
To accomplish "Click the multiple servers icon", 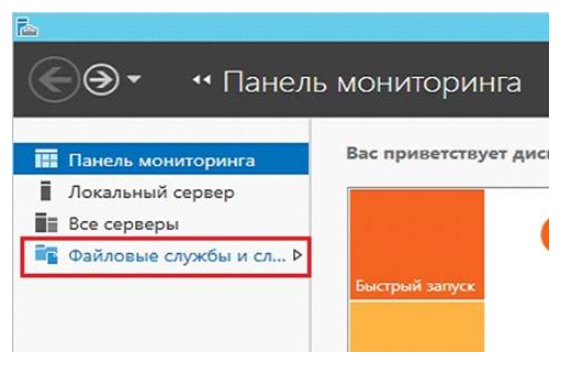I will [x=46, y=223].
